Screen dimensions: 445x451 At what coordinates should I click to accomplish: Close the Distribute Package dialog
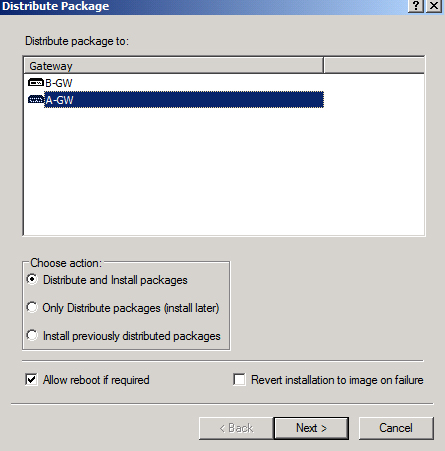tap(434, 6)
